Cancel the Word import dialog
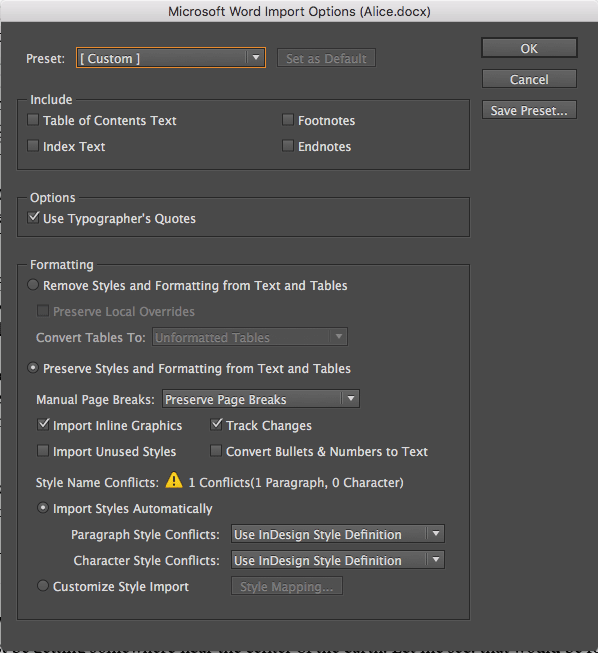This screenshot has height=653, width=598. coord(529,79)
